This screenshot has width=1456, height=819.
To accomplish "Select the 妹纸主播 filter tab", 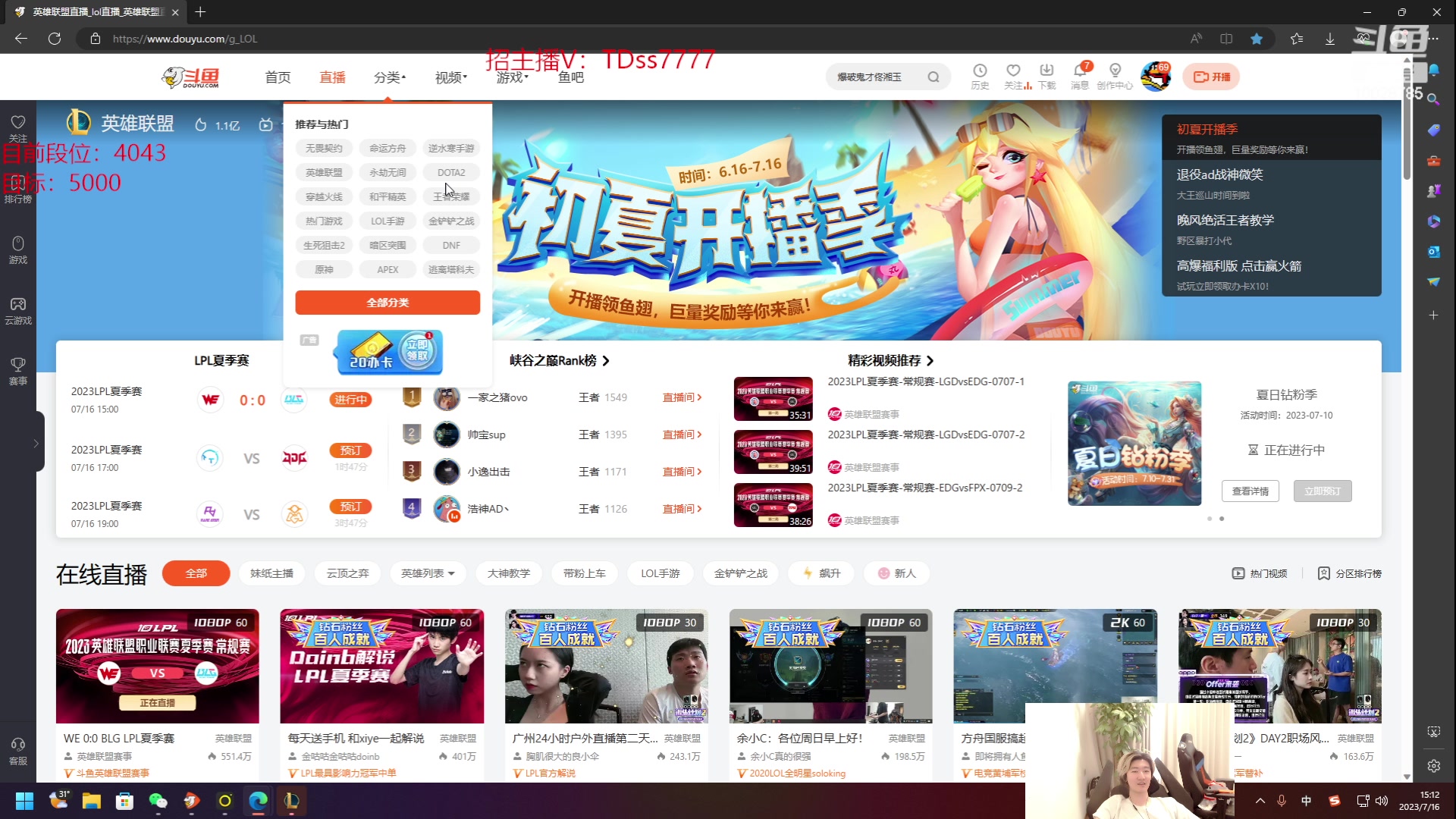I will tap(271, 573).
